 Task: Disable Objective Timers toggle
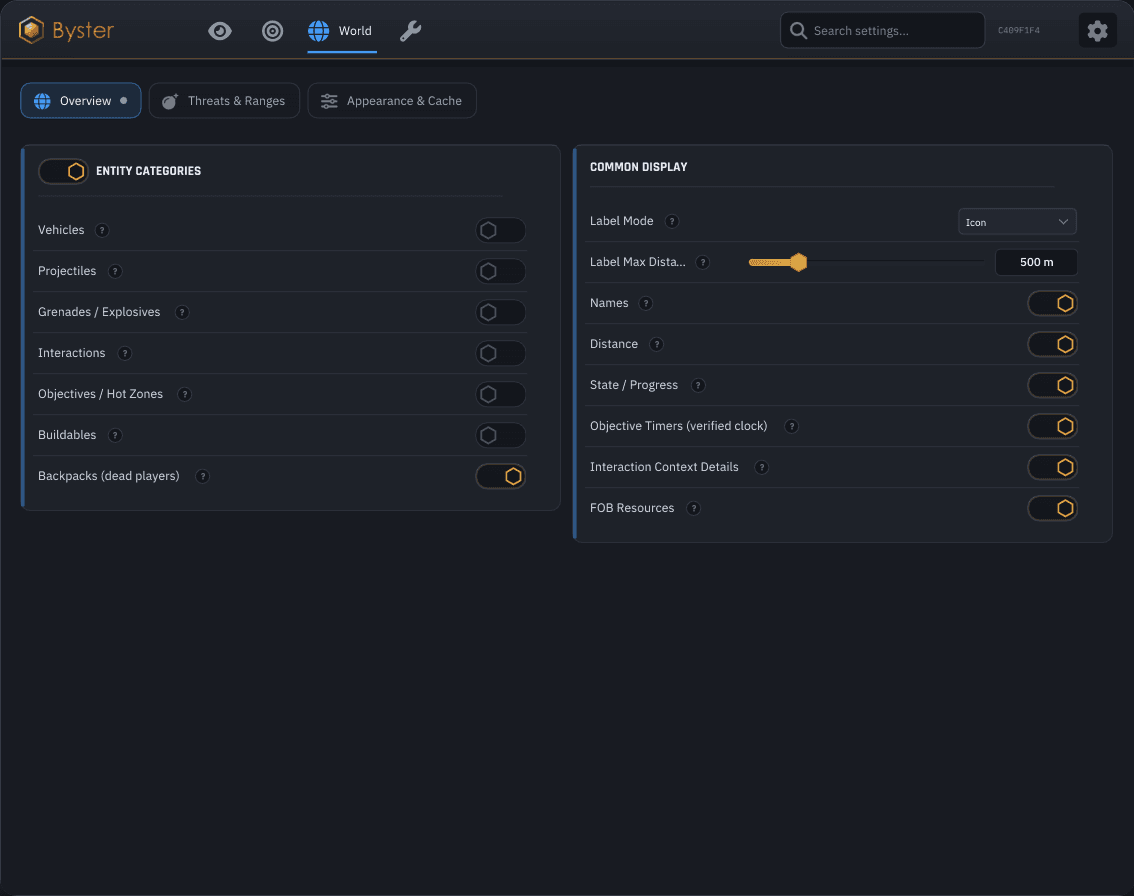[x=1052, y=426]
